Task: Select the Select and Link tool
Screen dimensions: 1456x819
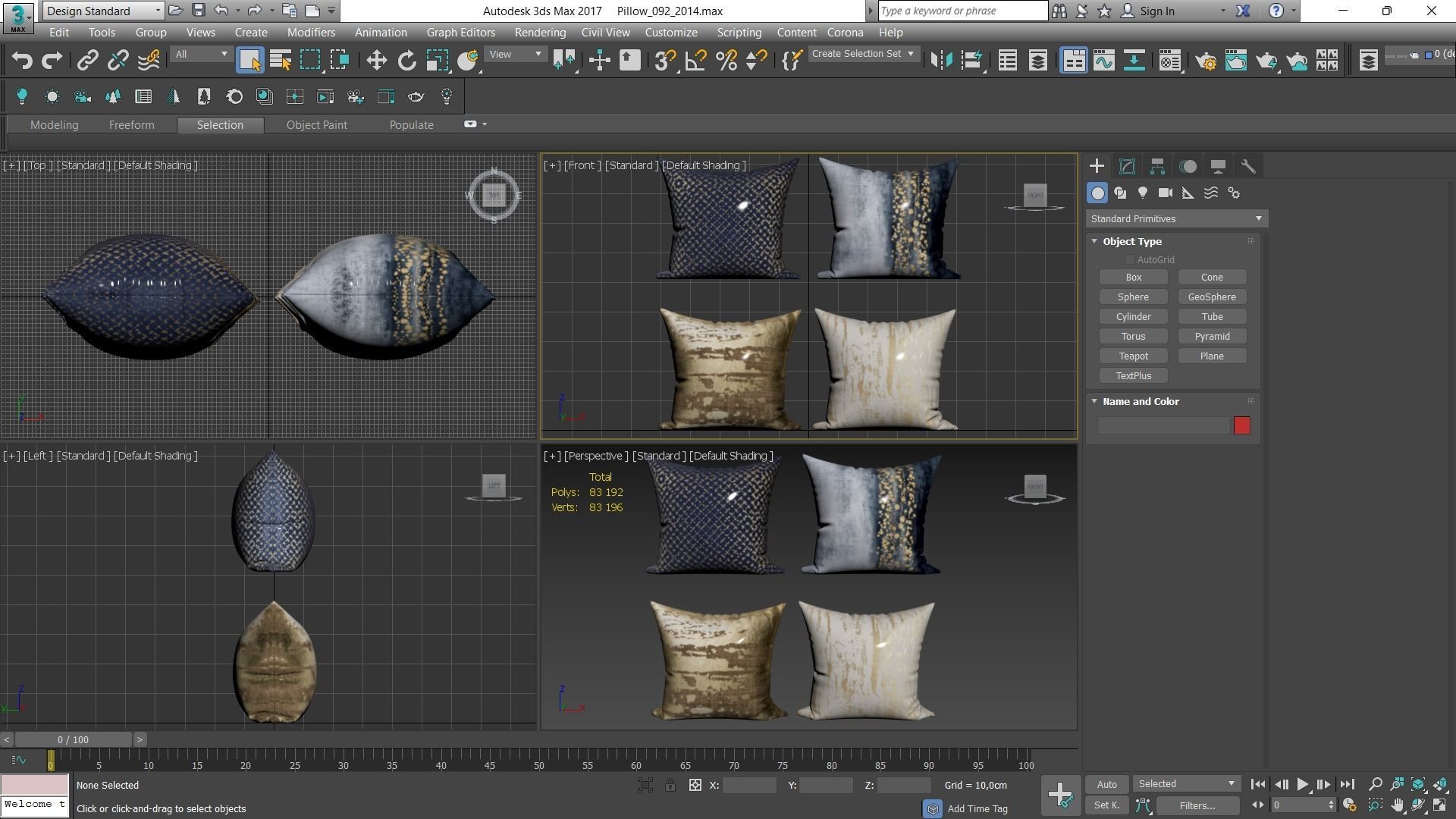Action: pos(87,60)
